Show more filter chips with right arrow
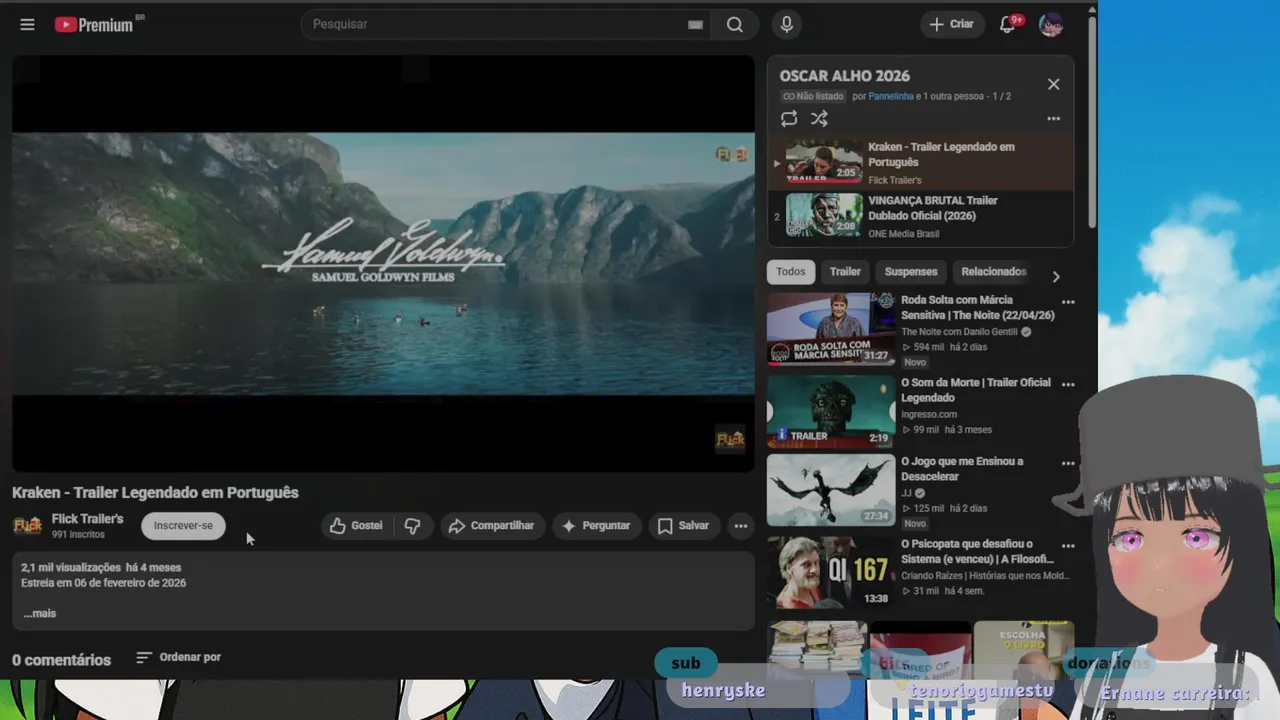 coord(1055,277)
